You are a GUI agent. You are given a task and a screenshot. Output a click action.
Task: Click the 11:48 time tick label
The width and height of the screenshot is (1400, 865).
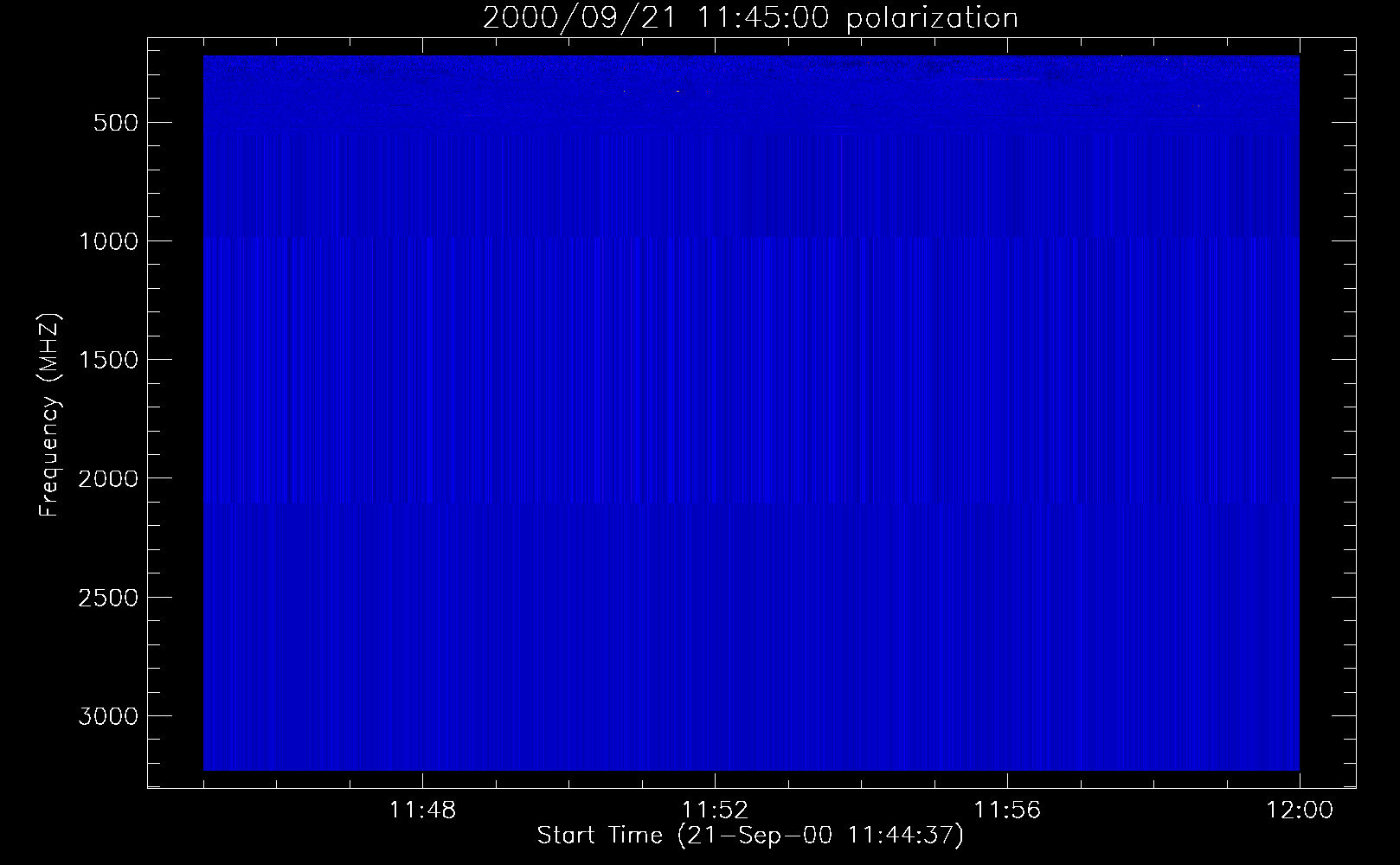coord(422,811)
